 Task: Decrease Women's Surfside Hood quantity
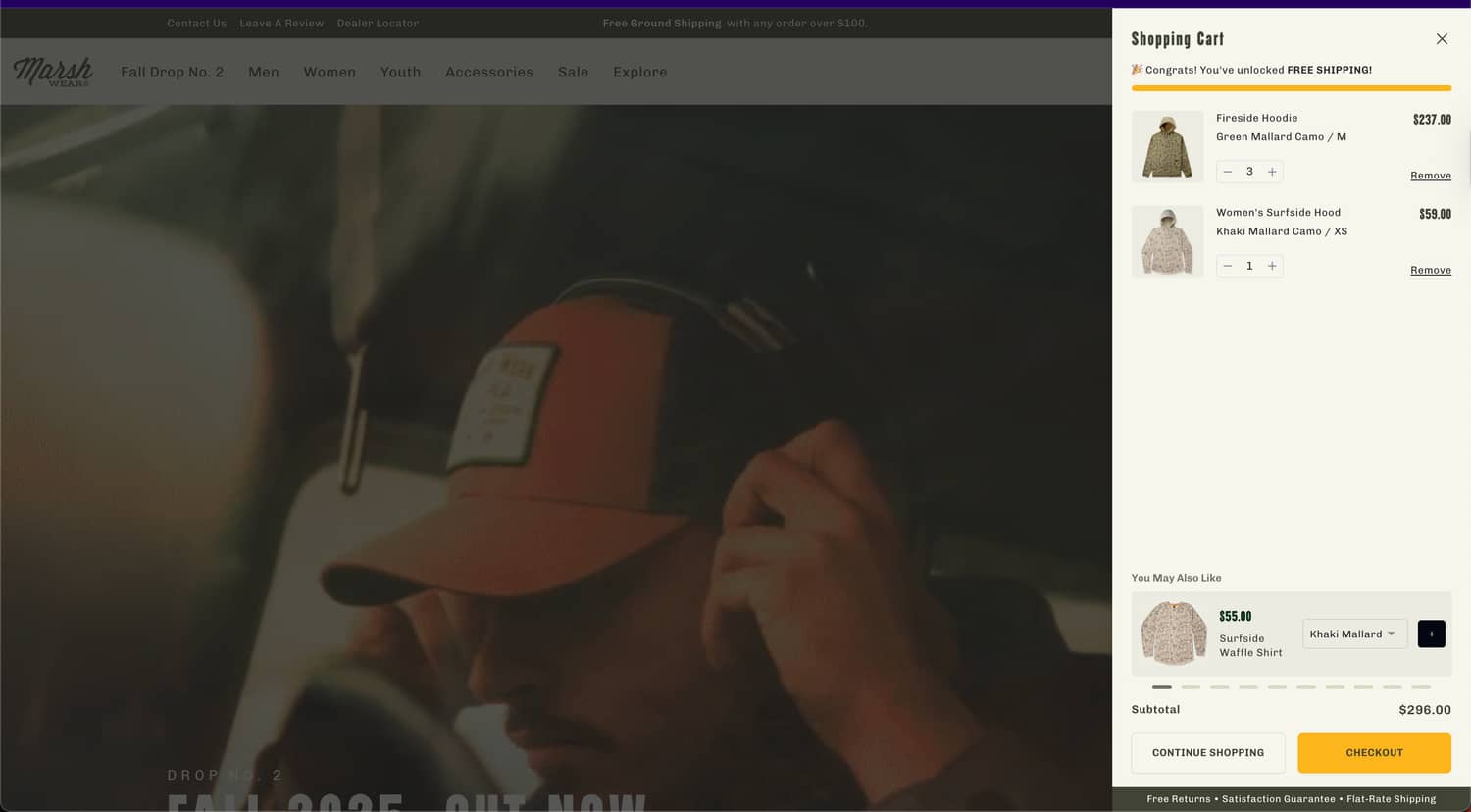(x=1227, y=266)
